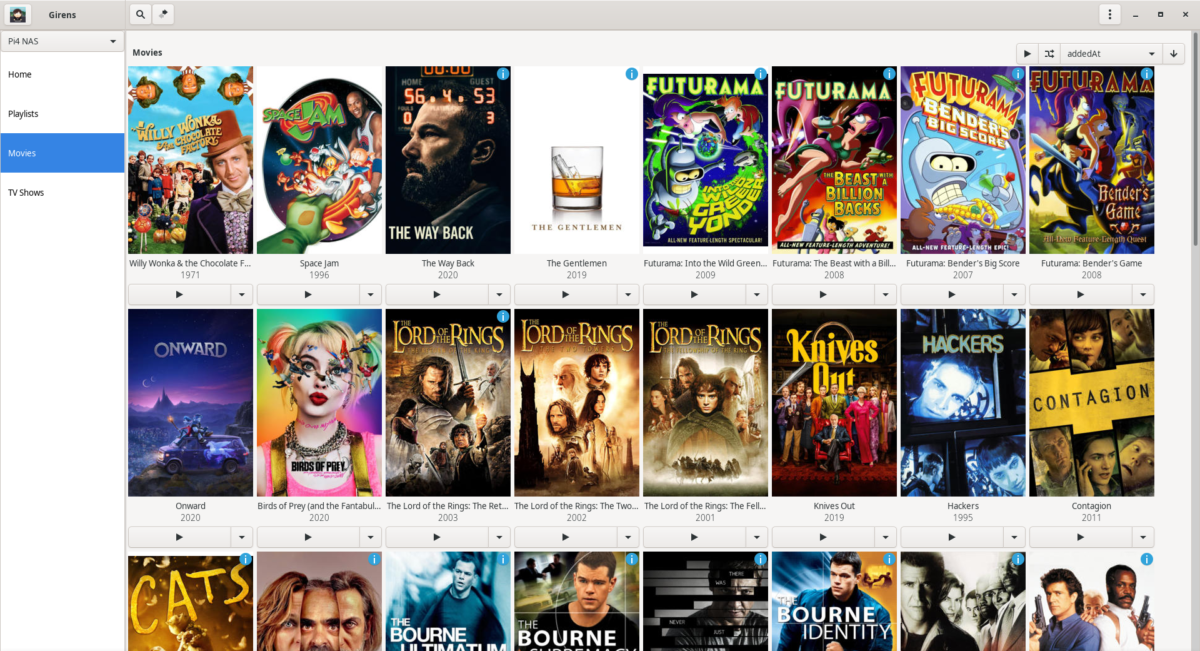This screenshot has width=1200, height=651.
Task: Expand play options arrow for The Gentlemen
Action: 628,295
